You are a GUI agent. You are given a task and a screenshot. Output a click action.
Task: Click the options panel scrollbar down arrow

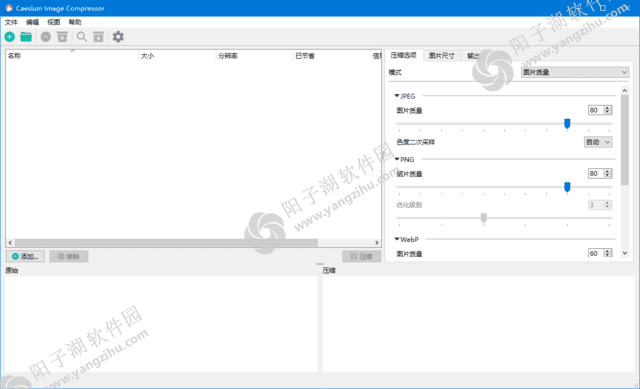pyautogui.click(x=625, y=253)
